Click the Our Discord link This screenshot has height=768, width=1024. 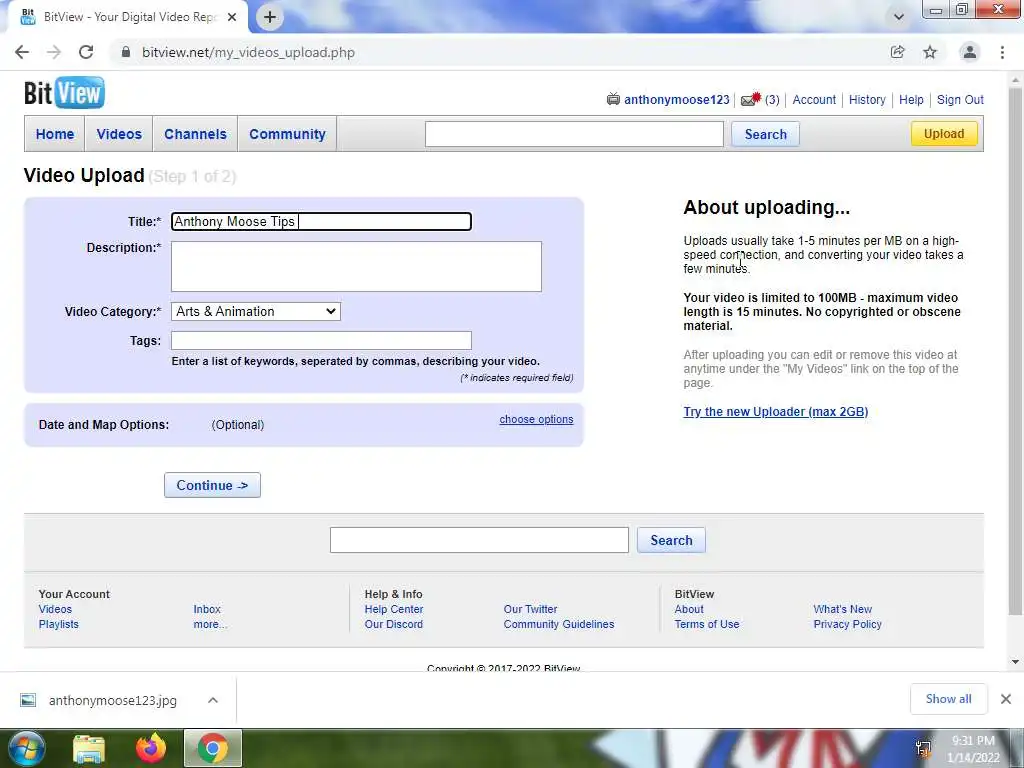click(394, 624)
